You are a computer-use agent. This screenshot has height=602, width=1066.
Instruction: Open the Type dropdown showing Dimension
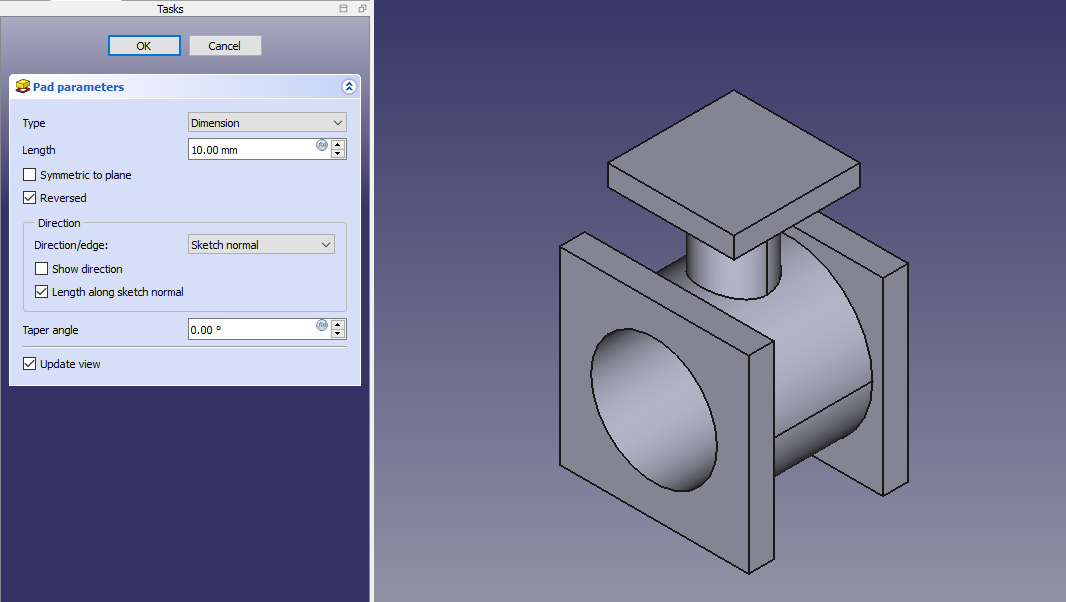point(267,123)
